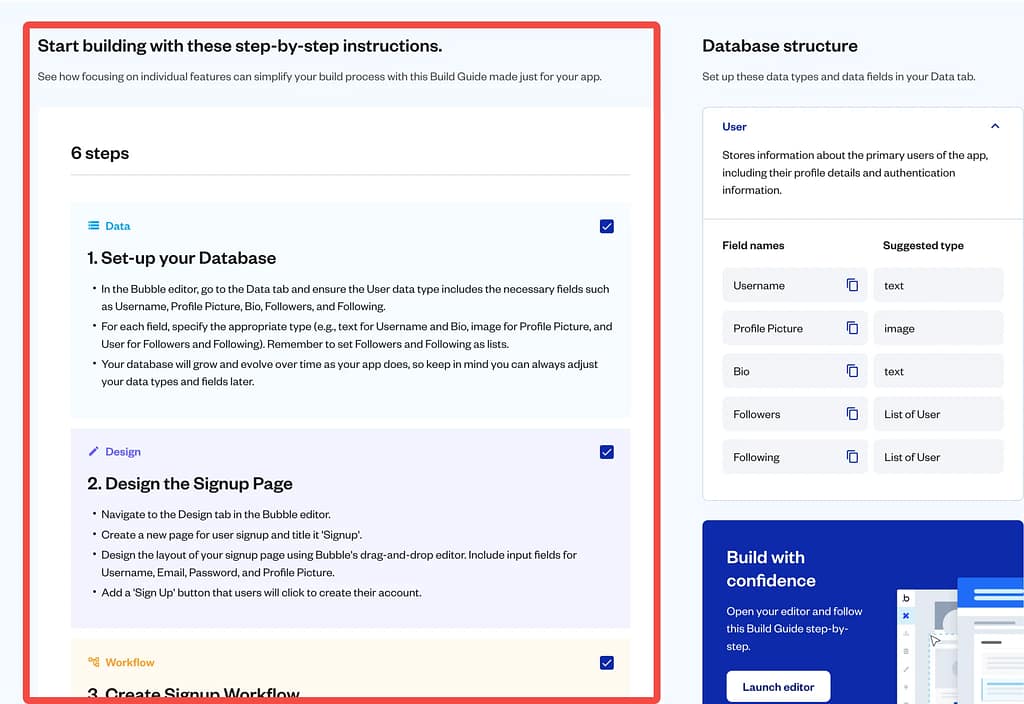Copy the Following field name
Viewport: 1024px width, 704px height.
[852, 457]
